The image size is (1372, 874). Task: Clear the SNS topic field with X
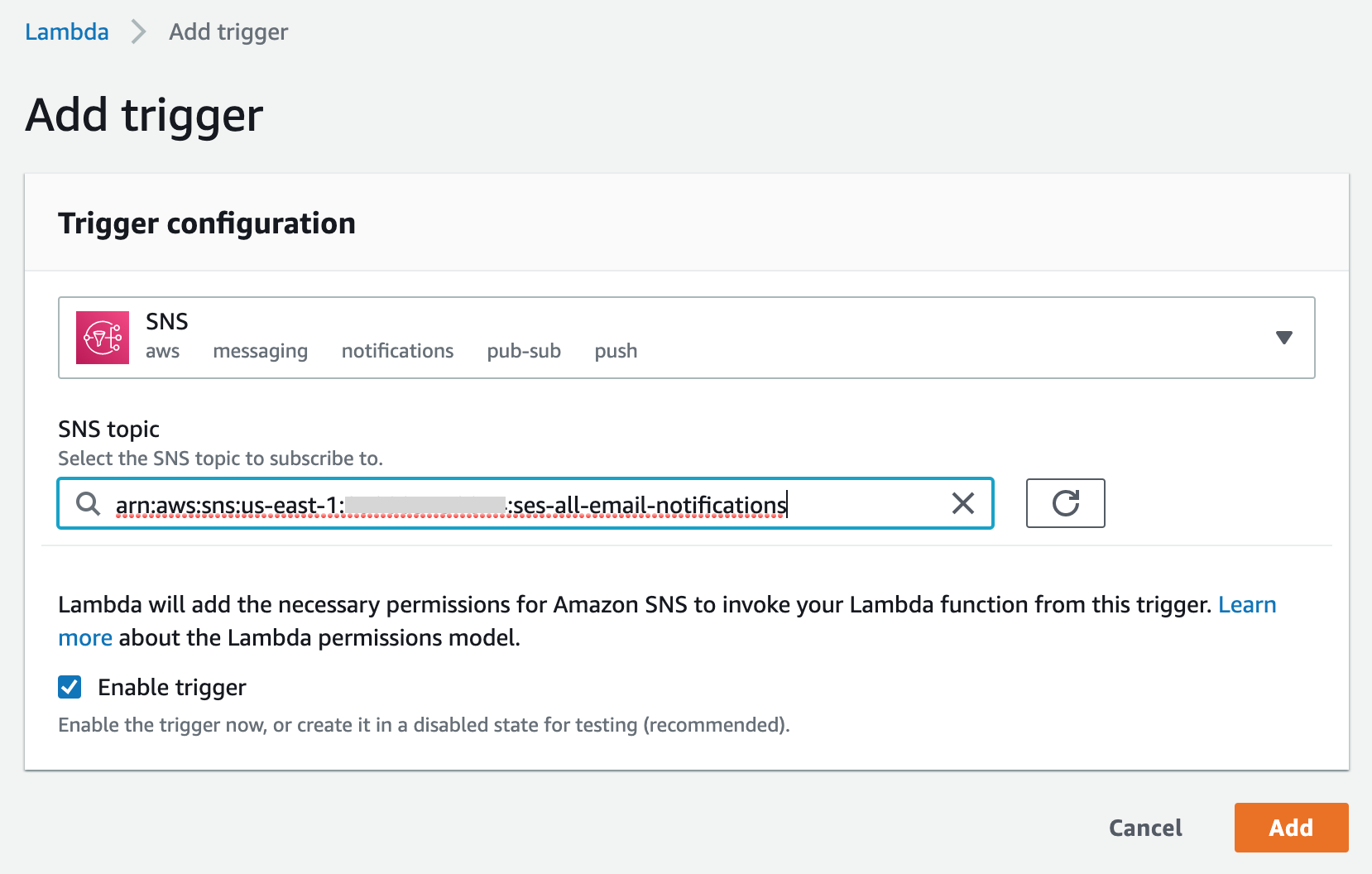click(963, 503)
